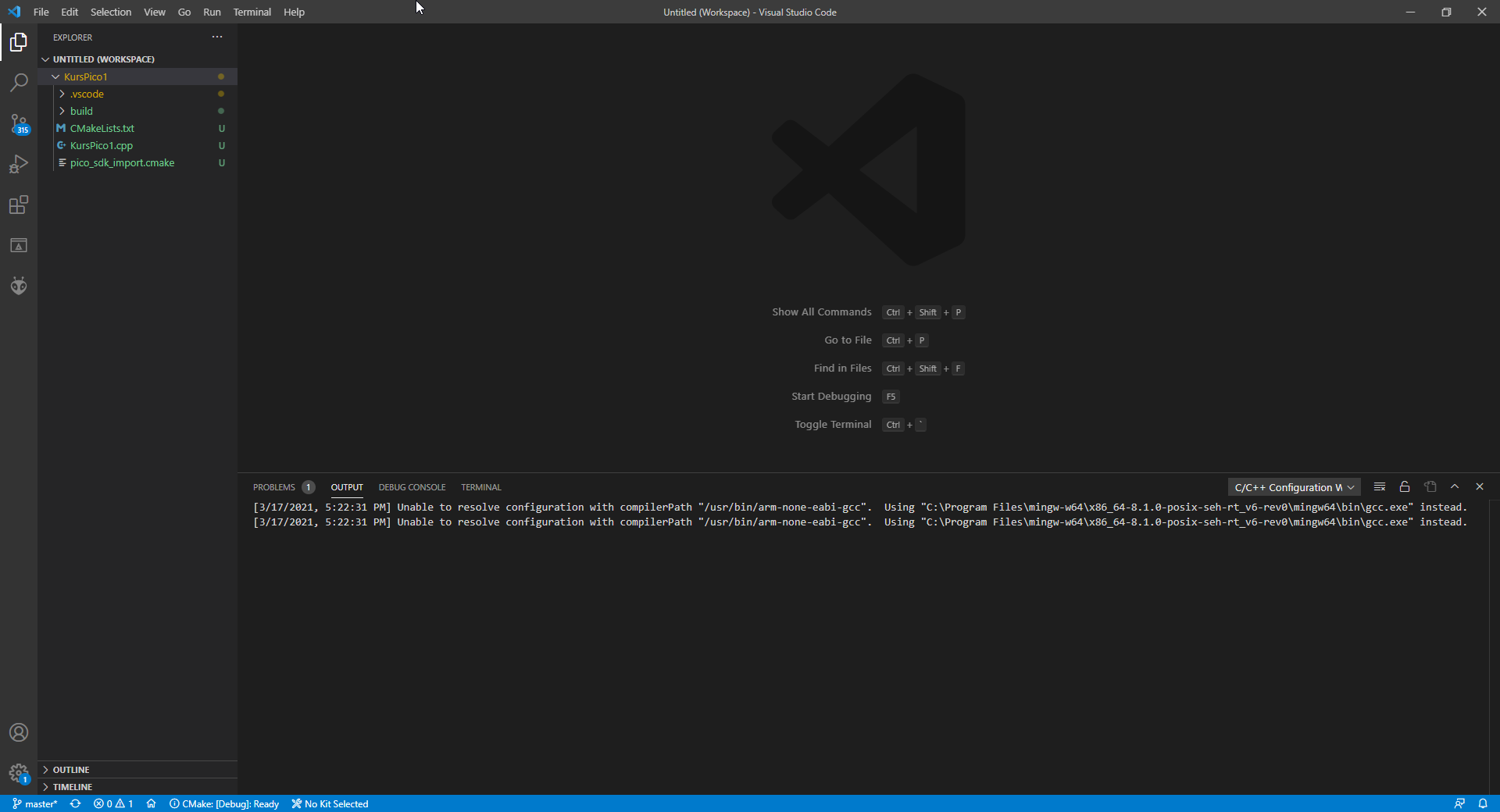Open the feedback icon in status bar
This screenshot has height=812, width=1500.
tap(1459, 803)
